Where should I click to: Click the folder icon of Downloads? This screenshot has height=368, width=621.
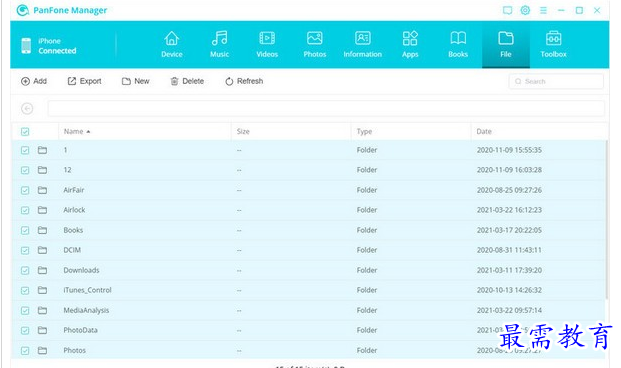[42, 270]
